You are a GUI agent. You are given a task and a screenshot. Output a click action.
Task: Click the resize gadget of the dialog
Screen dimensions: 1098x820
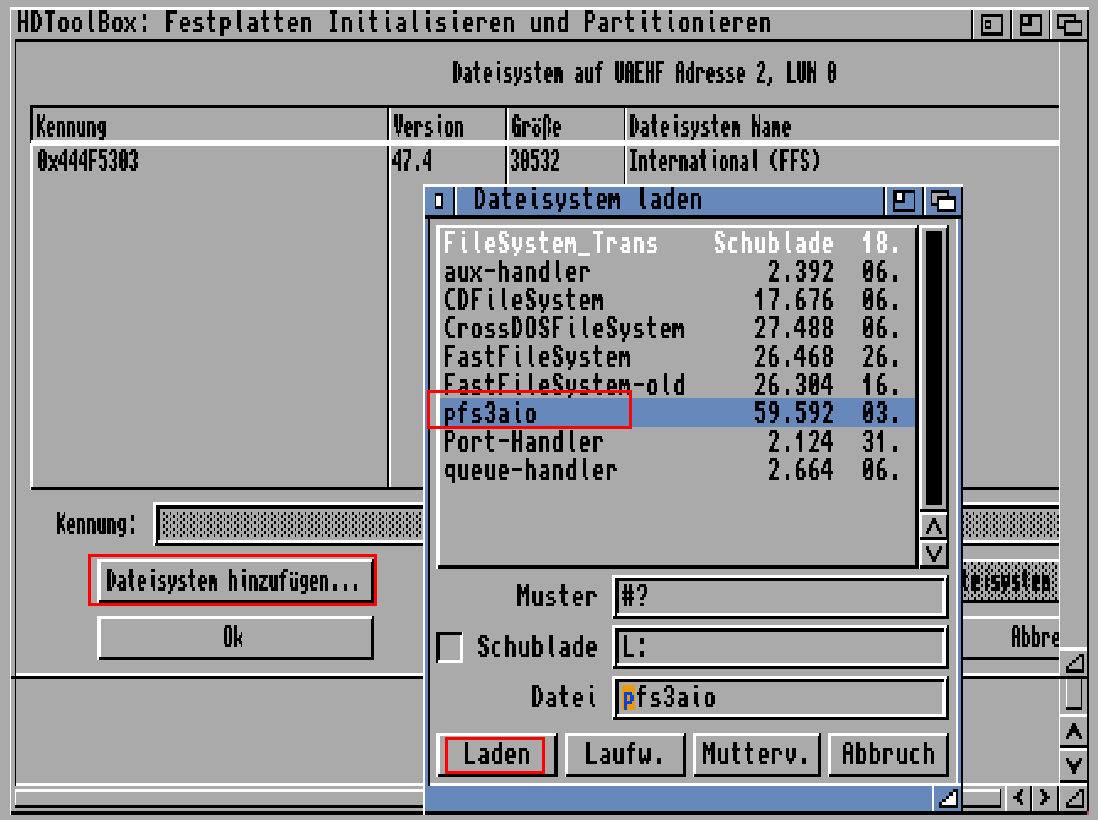click(x=948, y=798)
